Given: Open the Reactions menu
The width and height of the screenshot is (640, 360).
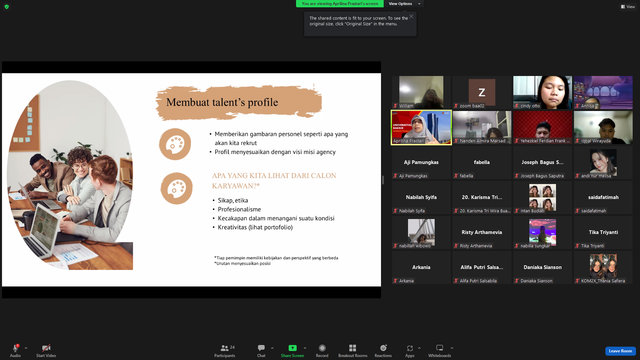Looking at the screenshot, I should 383,350.
